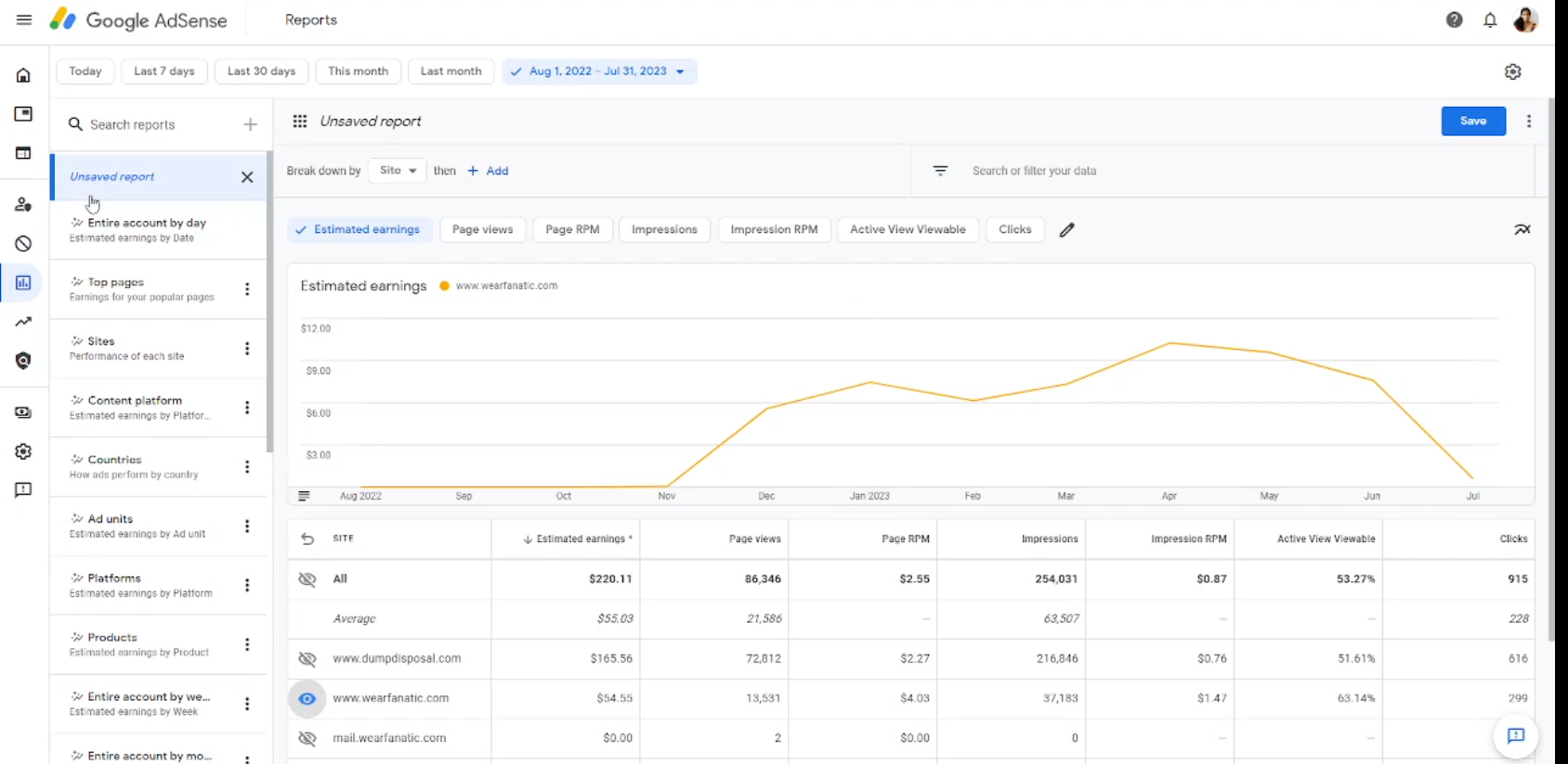This screenshot has height=764, width=1568.
Task: Toggle the Impression RPM metric chip
Action: pyautogui.click(x=774, y=229)
